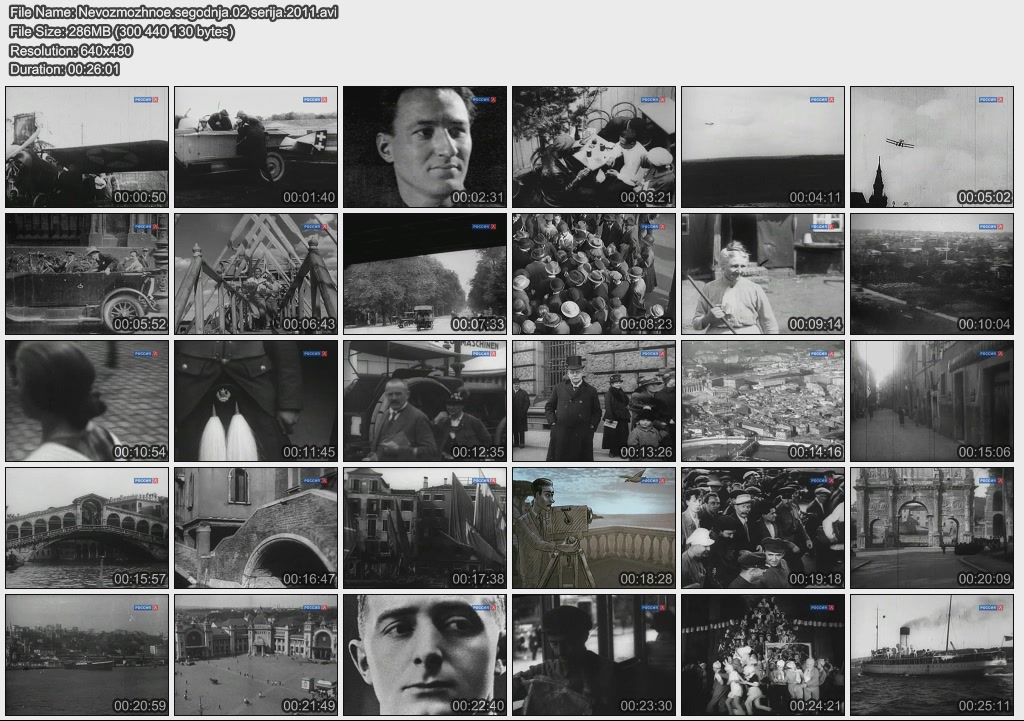Click the thumbnail timestamped 00:00:50
This screenshot has width=1024, height=721.
pyautogui.click(x=87, y=147)
